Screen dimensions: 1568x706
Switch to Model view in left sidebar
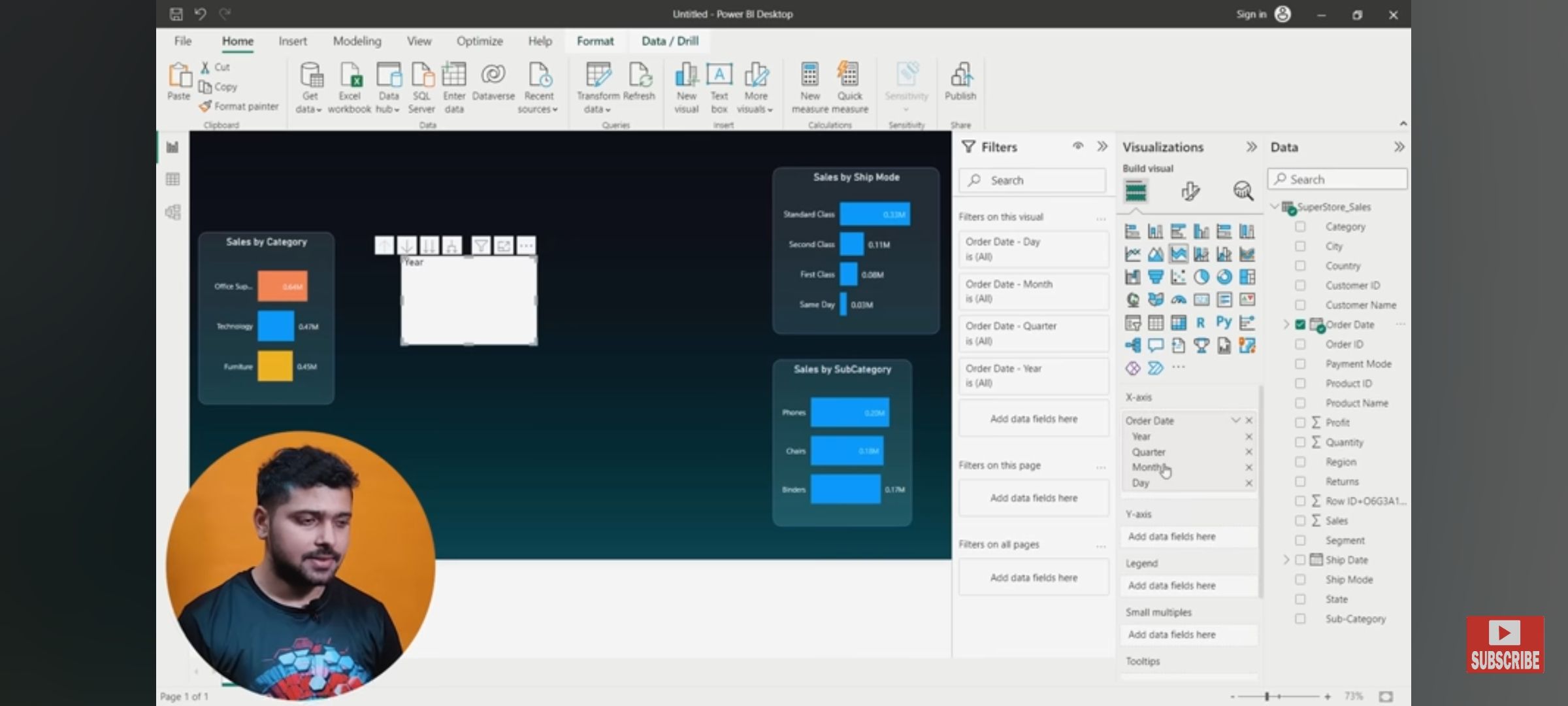172,212
